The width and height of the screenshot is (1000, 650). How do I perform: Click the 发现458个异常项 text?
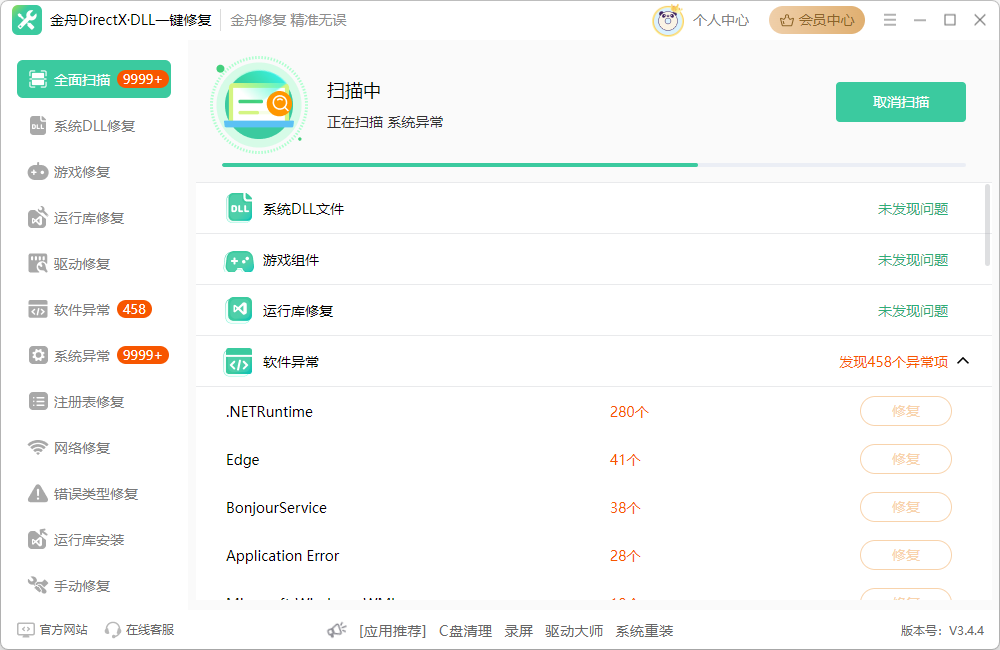pyautogui.click(x=893, y=362)
